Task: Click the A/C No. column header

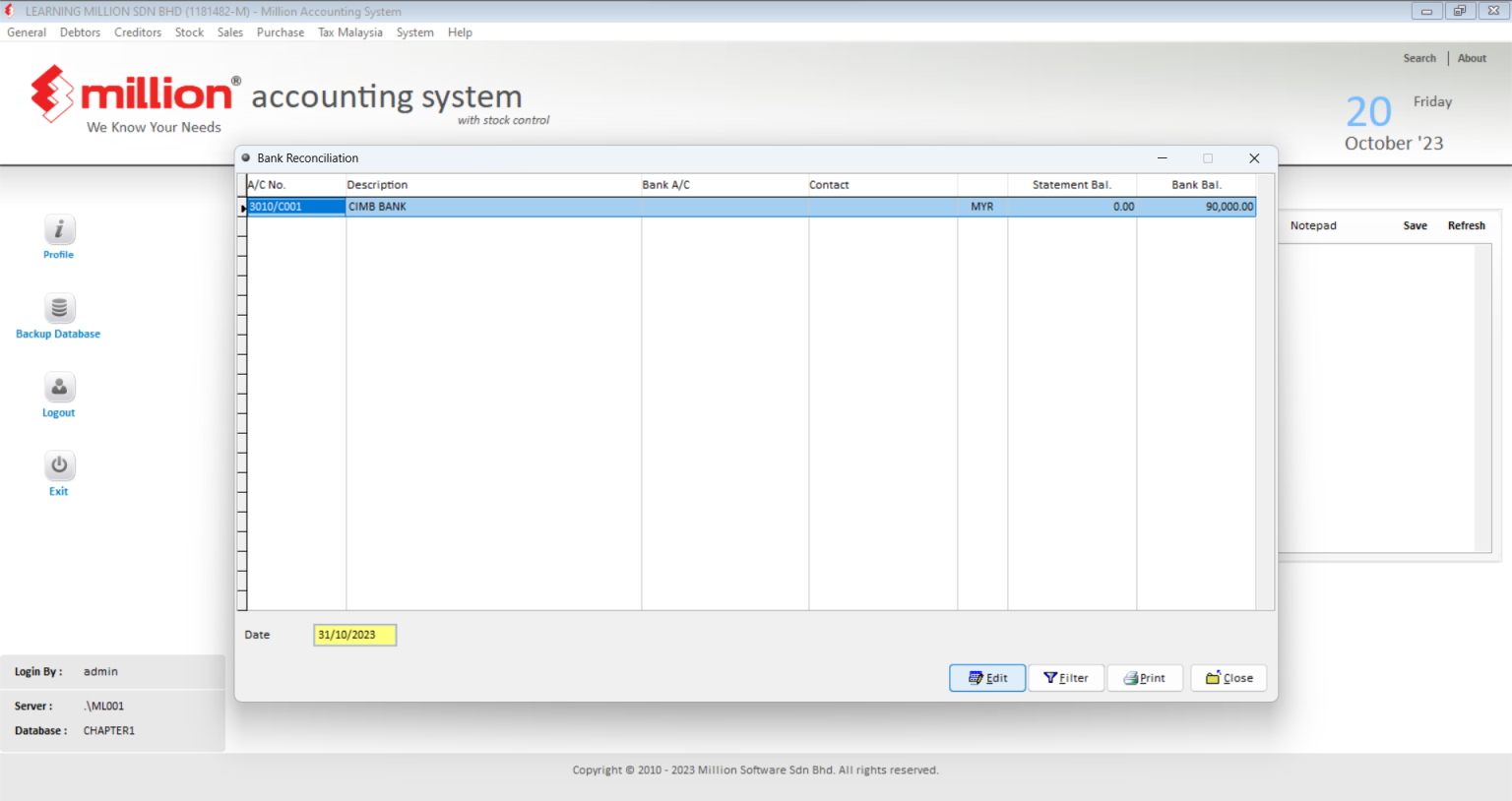Action: tap(296, 185)
